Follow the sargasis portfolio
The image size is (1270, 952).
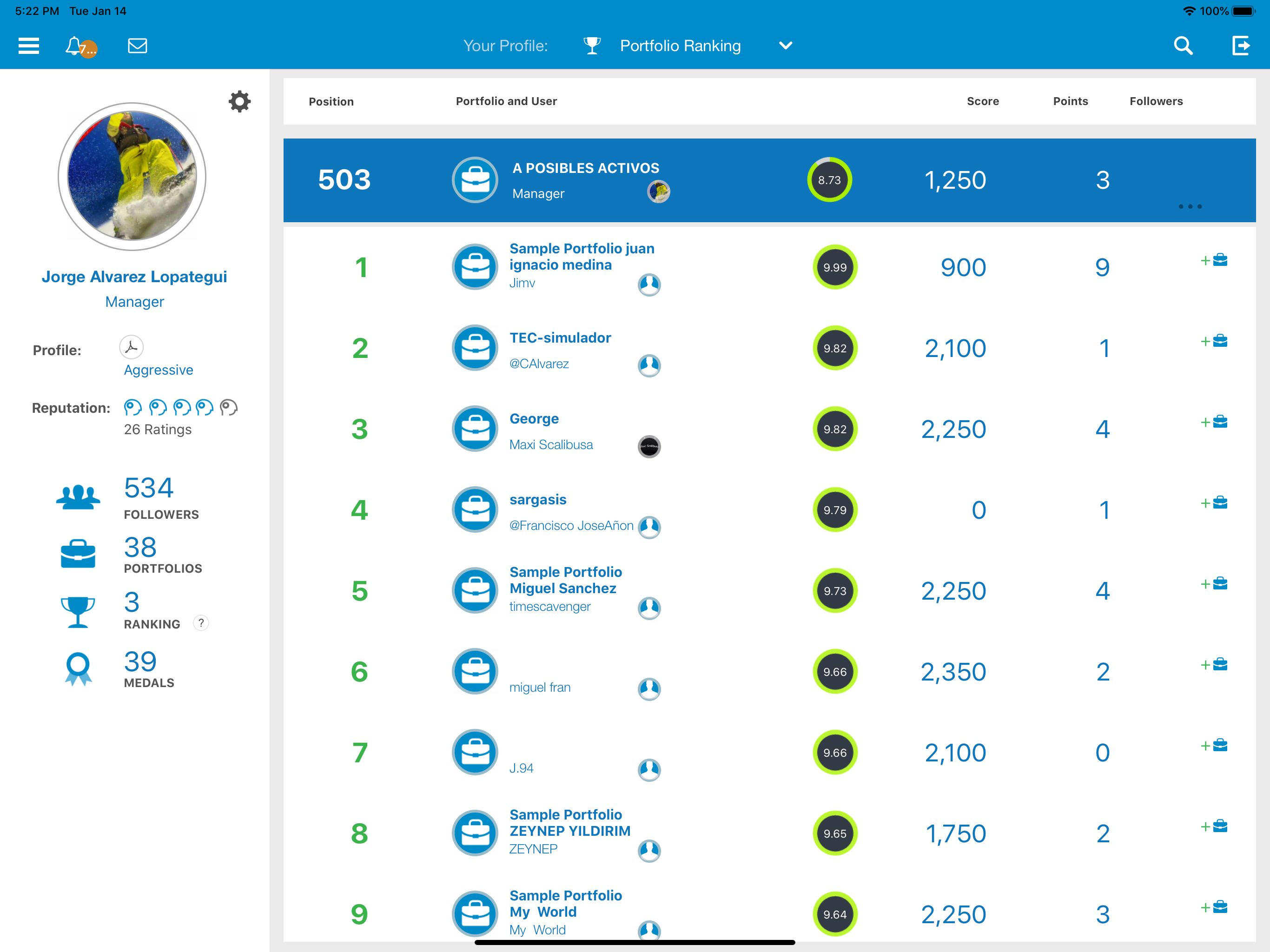point(1214,503)
